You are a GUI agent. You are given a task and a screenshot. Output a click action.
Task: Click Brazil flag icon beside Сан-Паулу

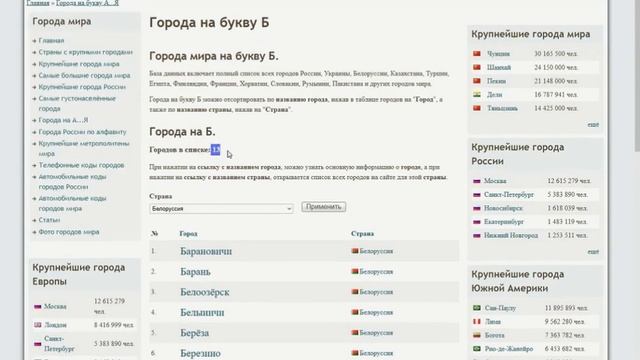[477, 308]
